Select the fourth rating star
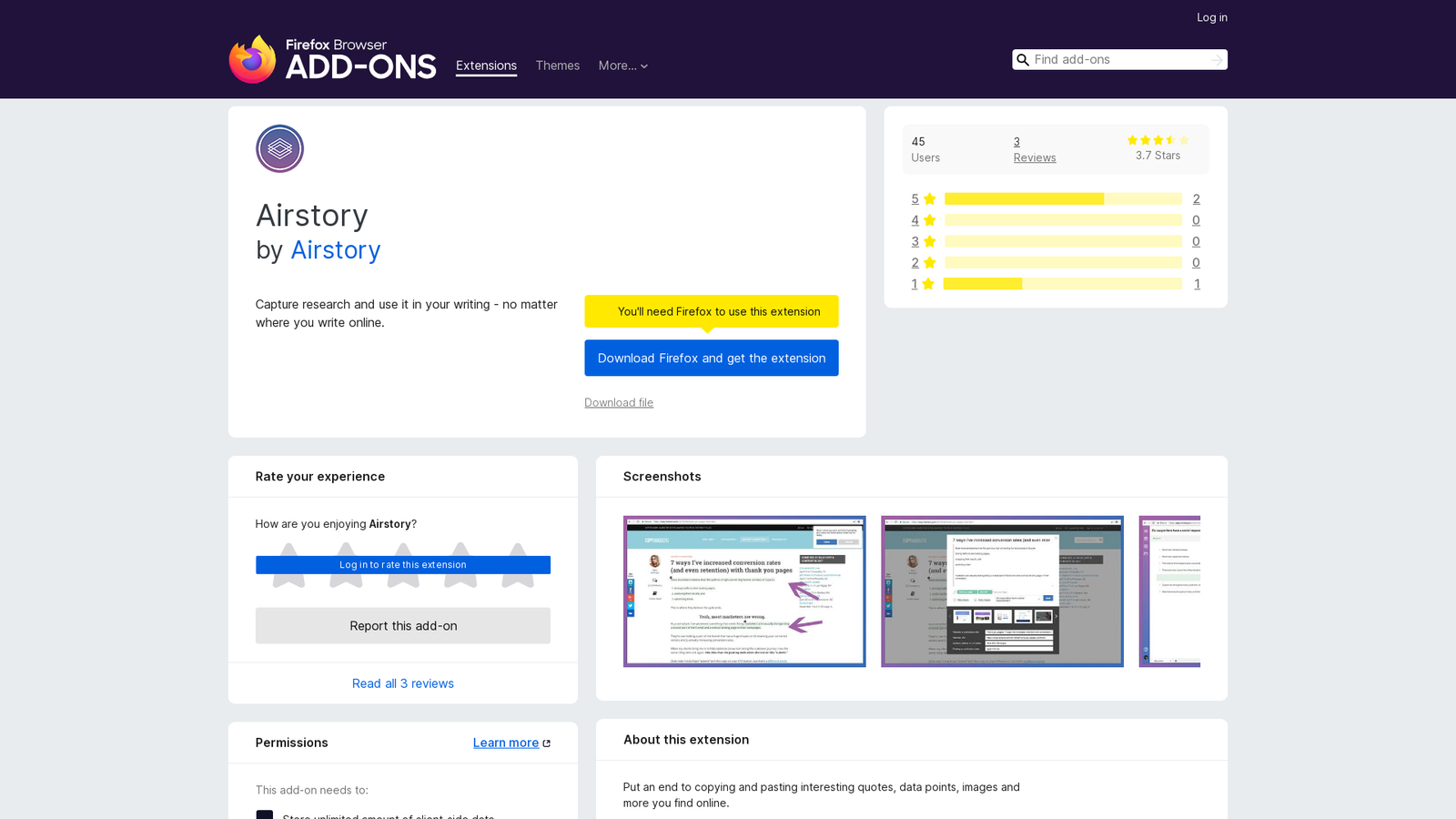Image resolution: width=1456 pixels, height=819 pixels. click(x=460, y=565)
